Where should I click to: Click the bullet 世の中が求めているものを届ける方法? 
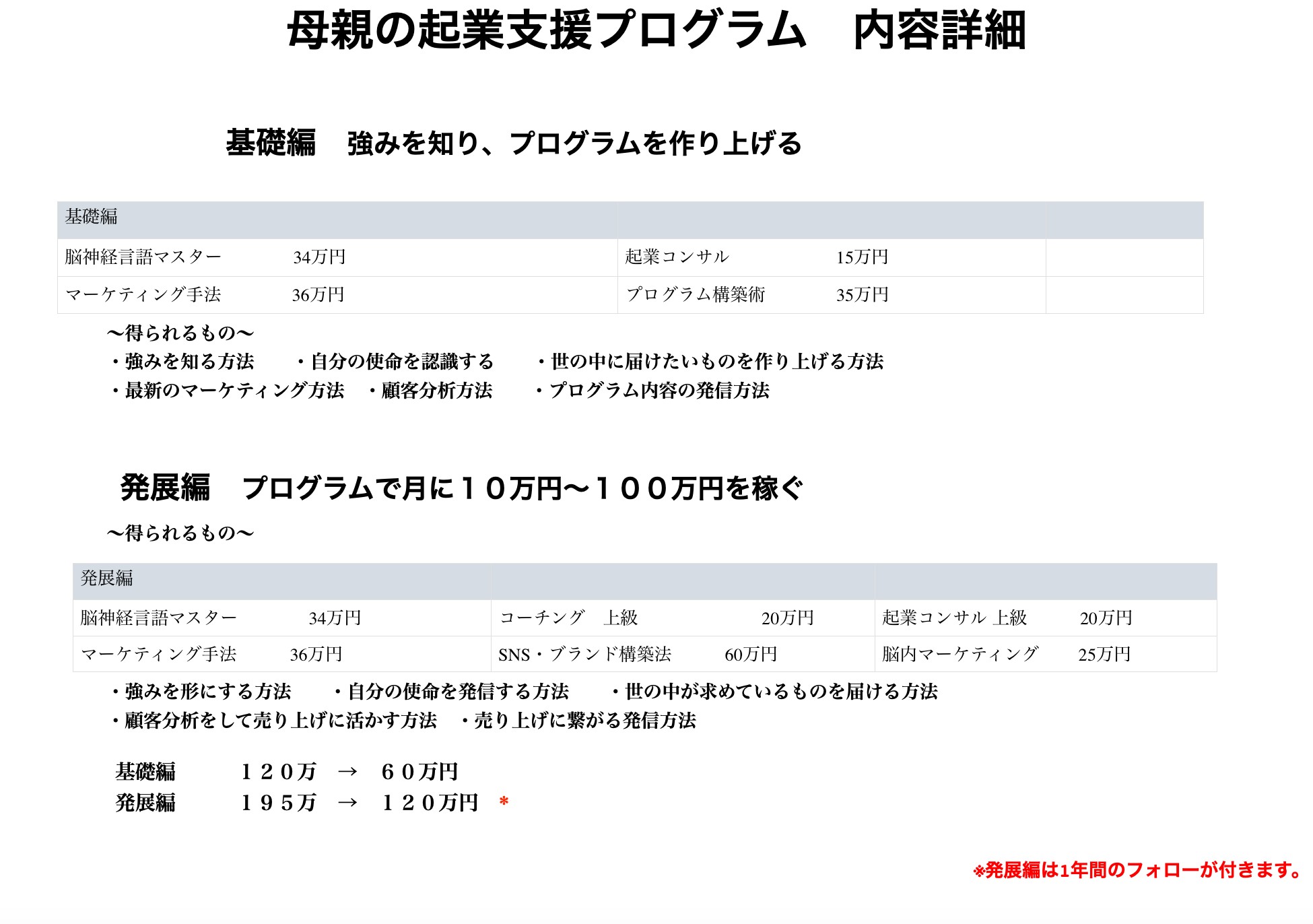773,692
